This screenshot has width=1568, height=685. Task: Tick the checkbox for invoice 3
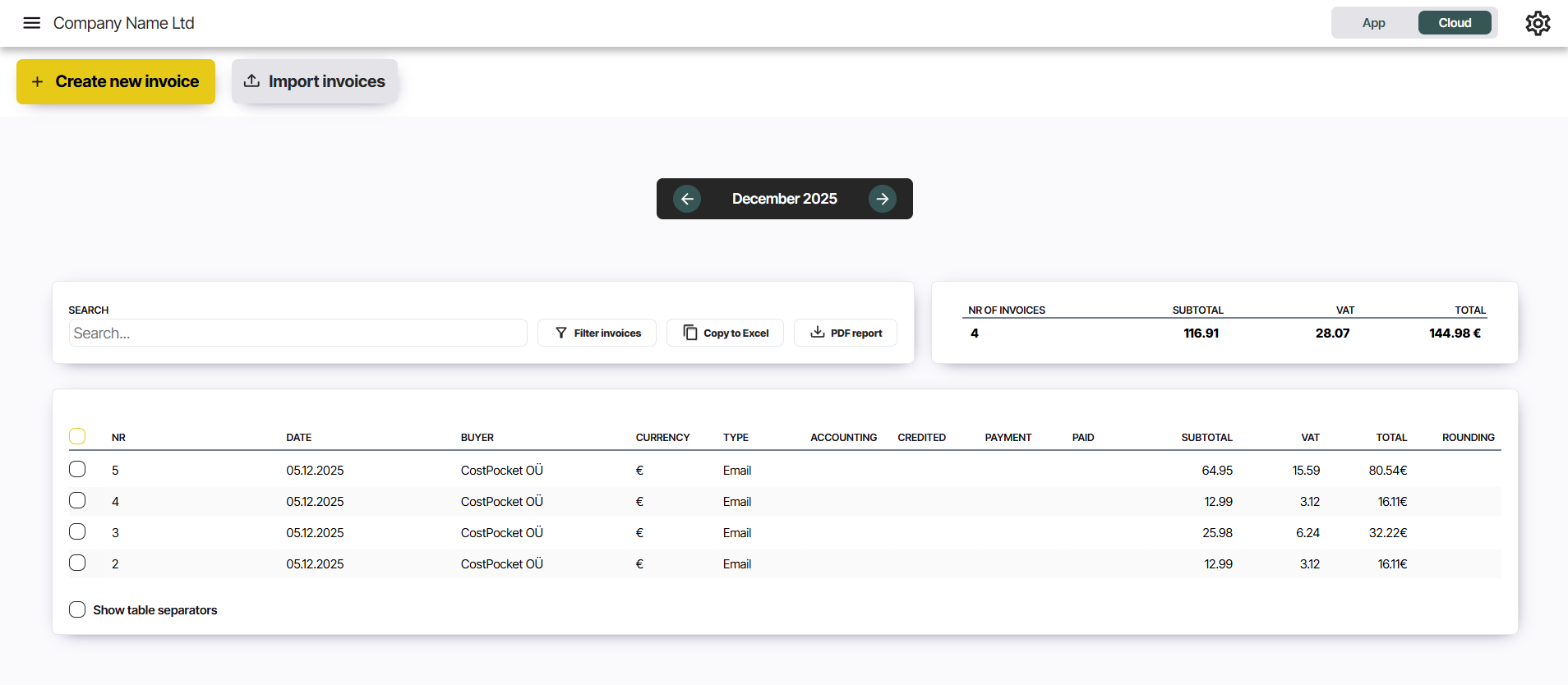(77, 531)
